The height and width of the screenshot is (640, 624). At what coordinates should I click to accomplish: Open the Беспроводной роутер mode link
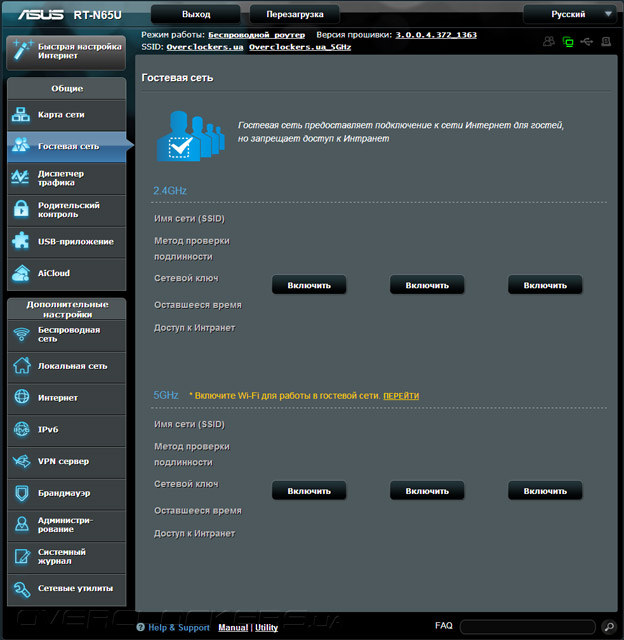click(256, 35)
